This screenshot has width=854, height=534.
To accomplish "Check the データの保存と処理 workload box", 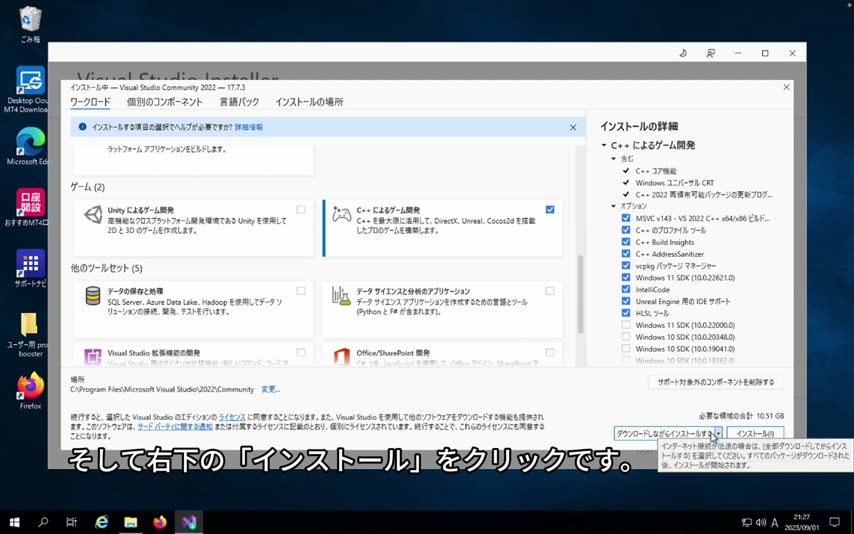I will pos(301,291).
